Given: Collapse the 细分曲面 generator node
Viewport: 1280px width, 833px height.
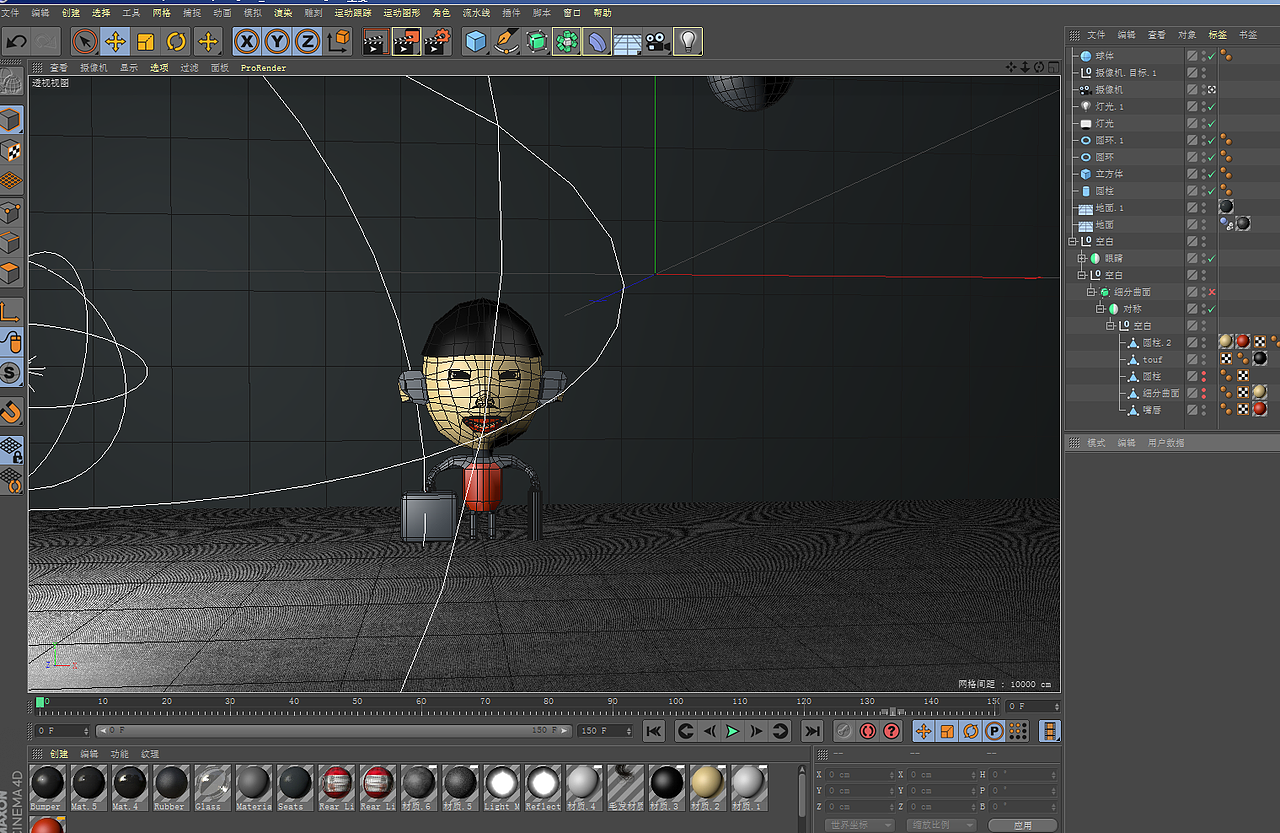Looking at the screenshot, I should point(1091,292).
